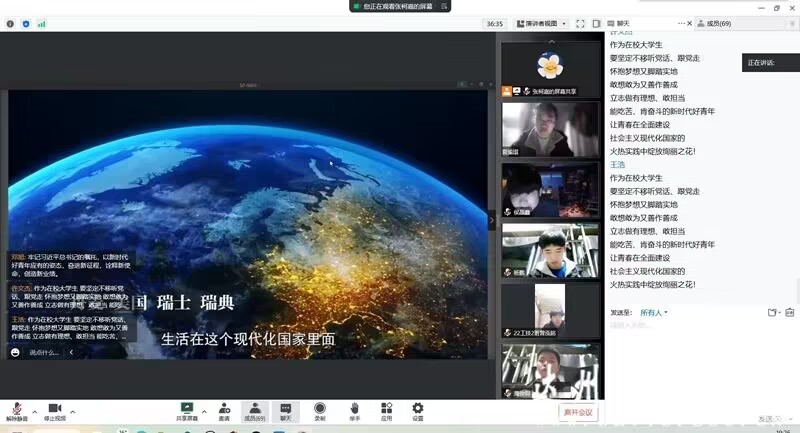
Task: Open chat panel more options (···)
Action: pyautogui.click(x=681, y=23)
